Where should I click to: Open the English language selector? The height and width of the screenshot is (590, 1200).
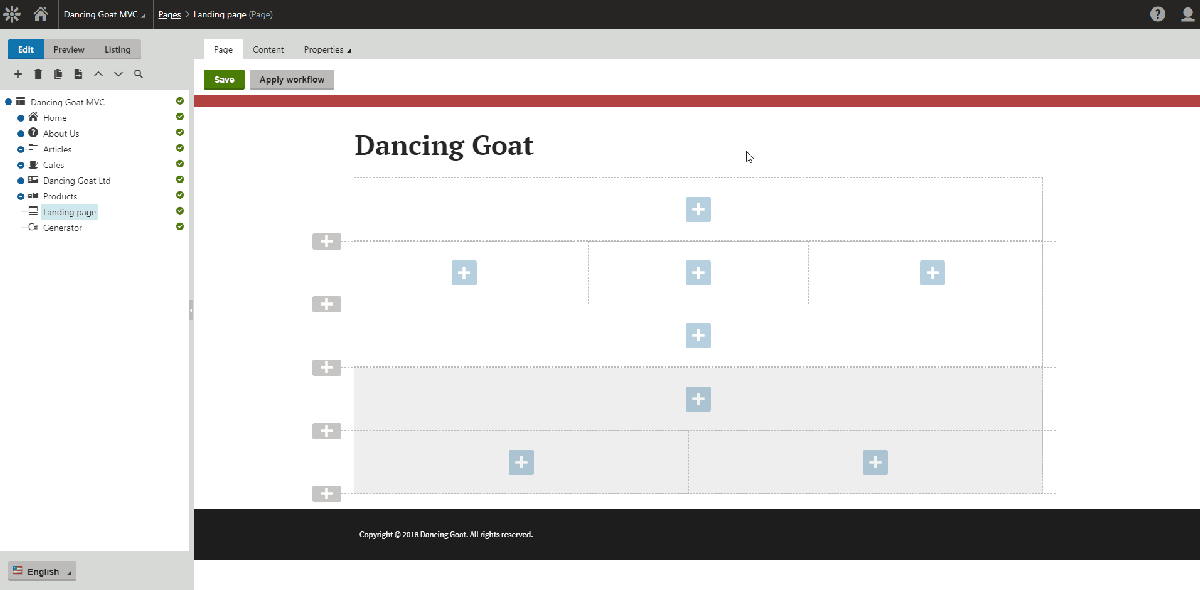[x=40, y=571]
